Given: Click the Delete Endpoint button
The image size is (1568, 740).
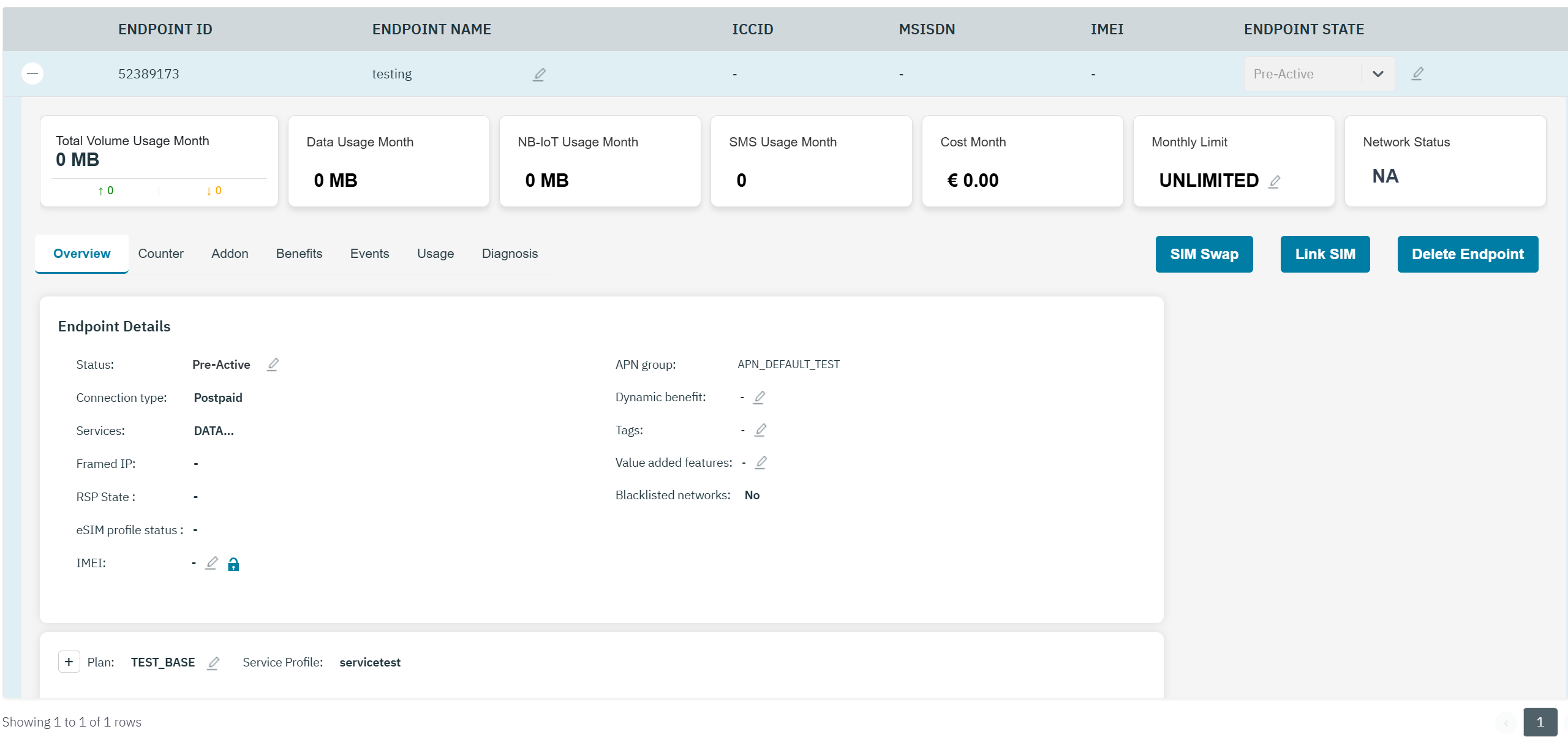Looking at the screenshot, I should (x=1467, y=254).
